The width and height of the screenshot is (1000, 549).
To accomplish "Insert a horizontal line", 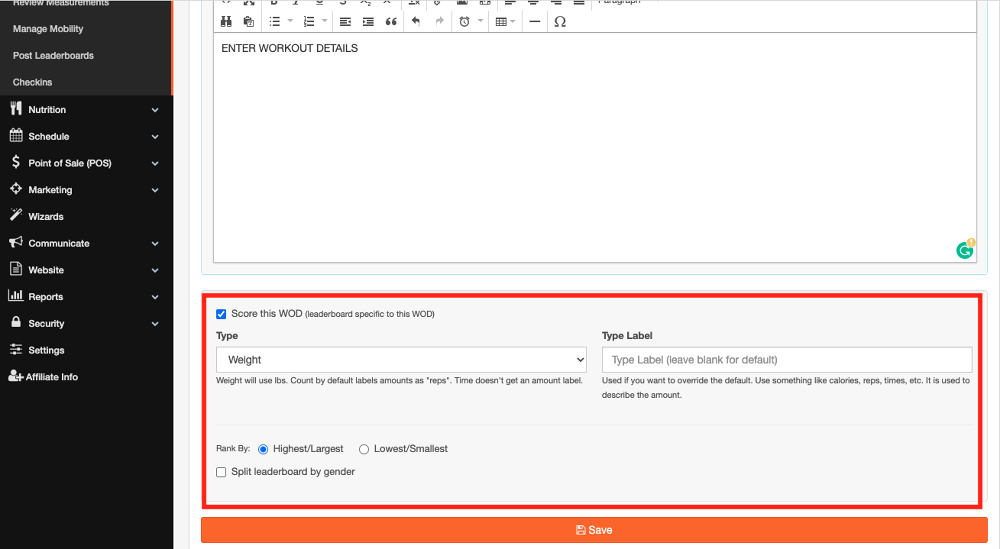I will point(534,22).
